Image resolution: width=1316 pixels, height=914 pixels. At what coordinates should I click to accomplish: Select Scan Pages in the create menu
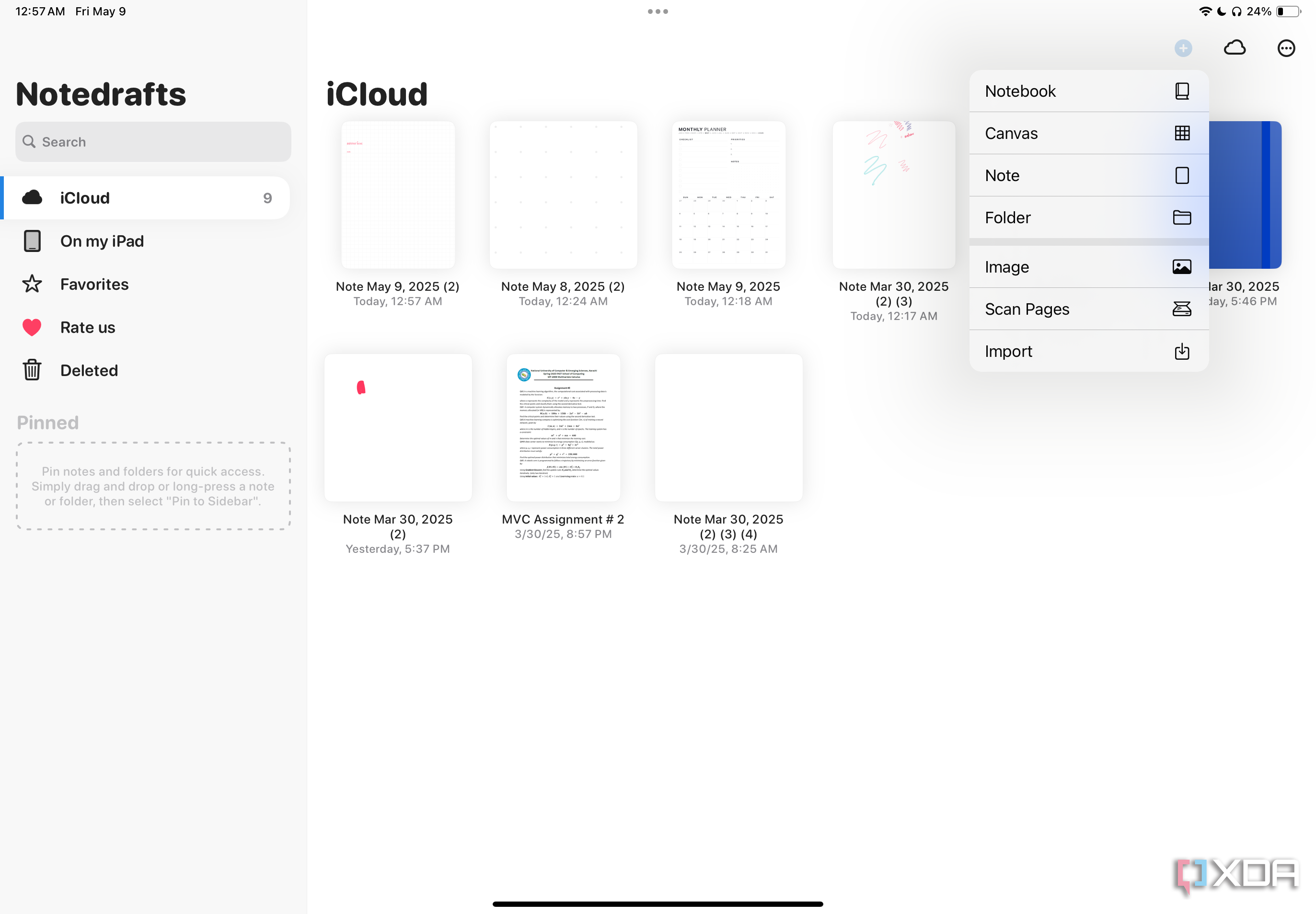pyautogui.click(x=1088, y=309)
